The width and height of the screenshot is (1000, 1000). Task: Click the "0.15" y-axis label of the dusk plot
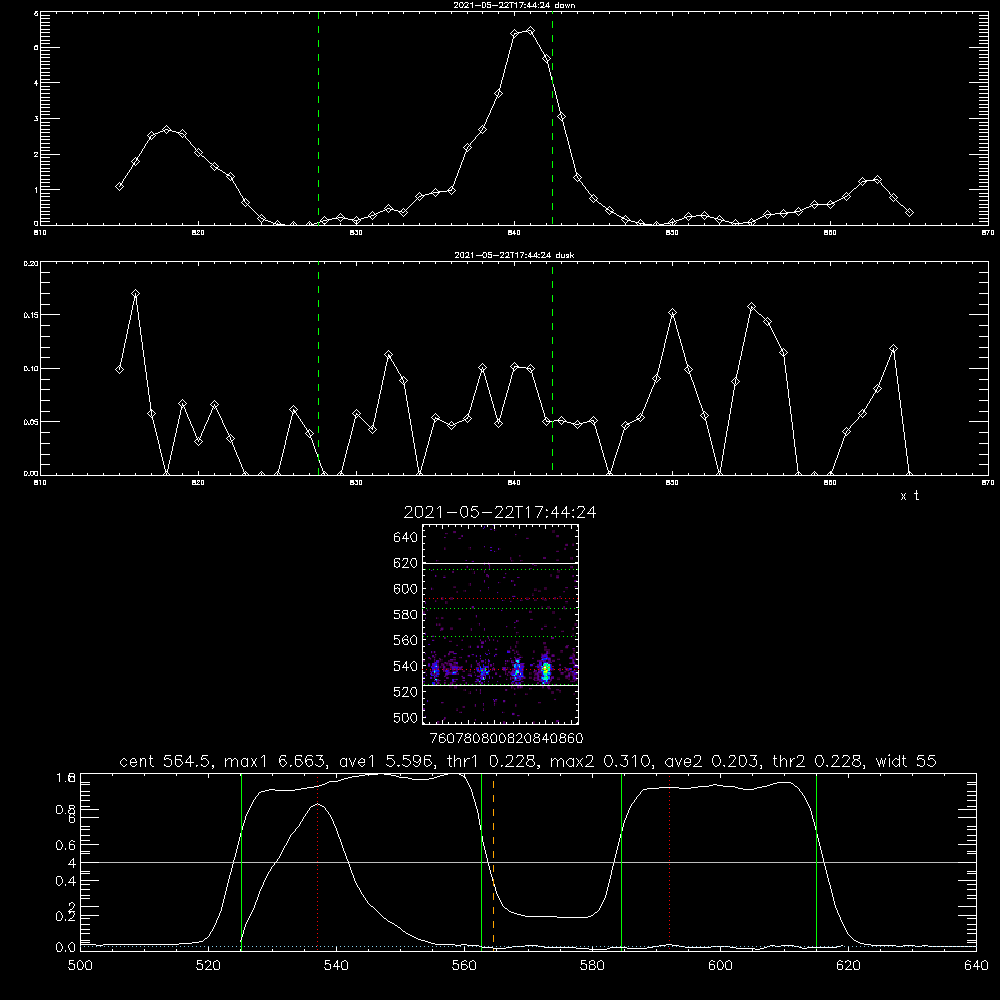point(31,315)
